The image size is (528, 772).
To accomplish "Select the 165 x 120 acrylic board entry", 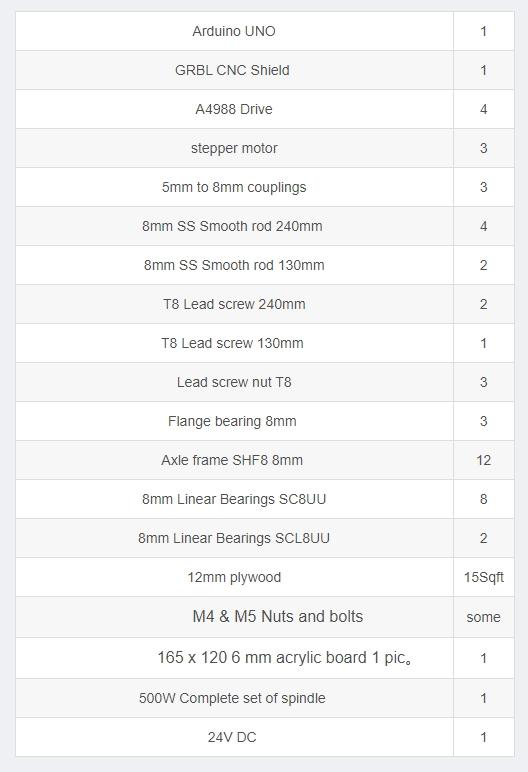I will click(x=234, y=658).
